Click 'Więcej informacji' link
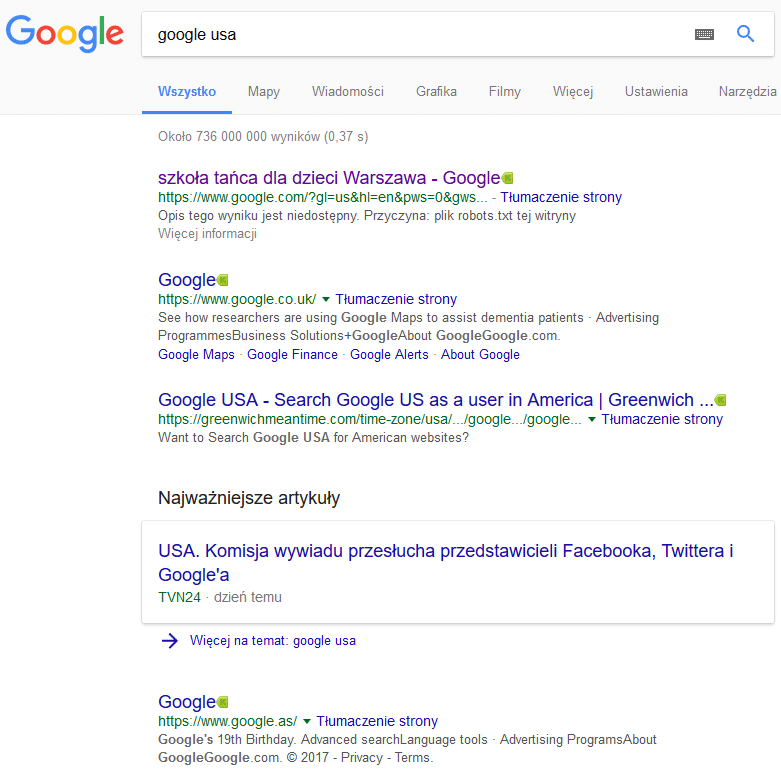This screenshot has width=781, height=779. pos(207,234)
